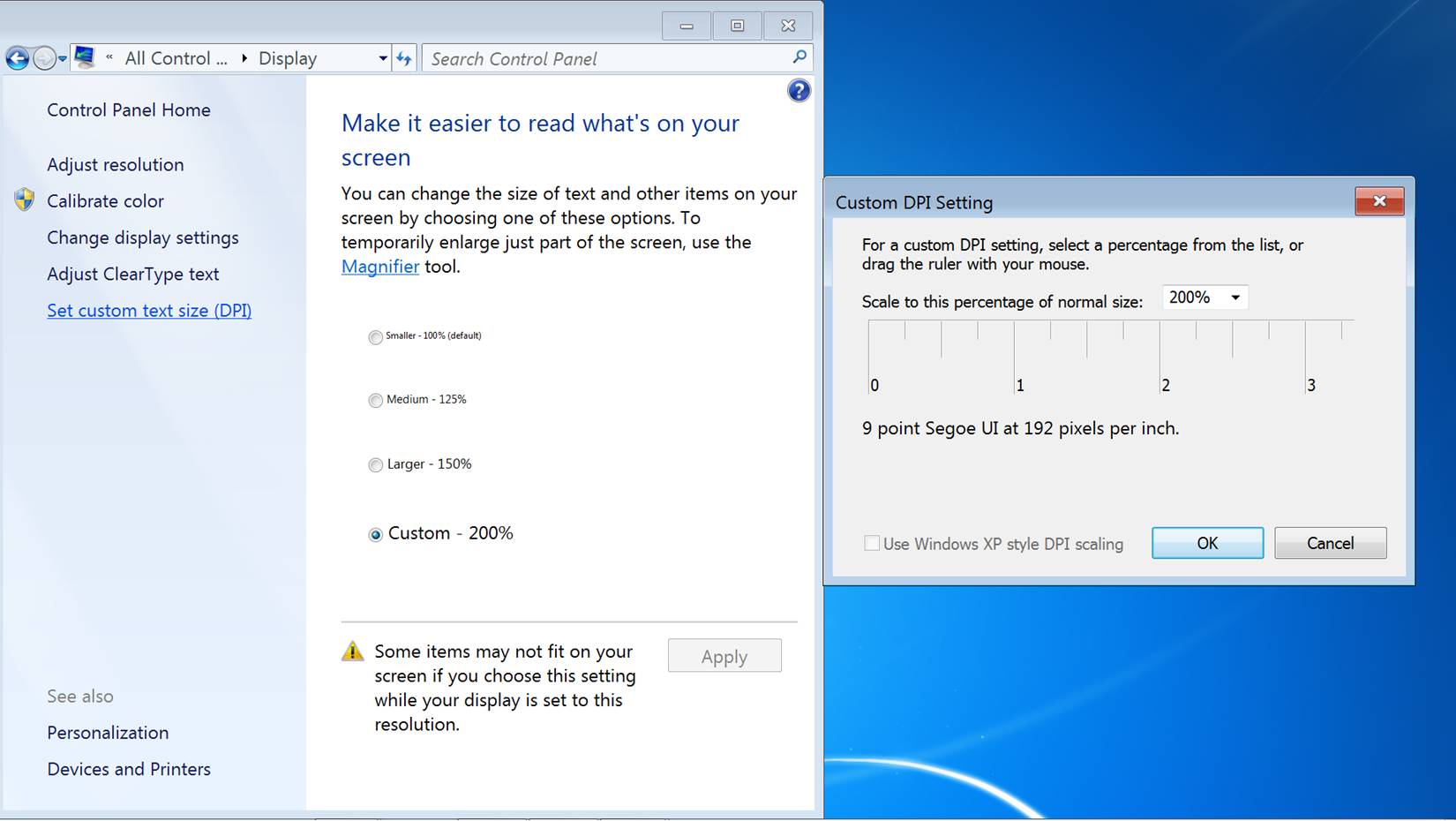Click Cancel in Custom DPI Setting dialog
1456x821 pixels.
coord(1330,543)
